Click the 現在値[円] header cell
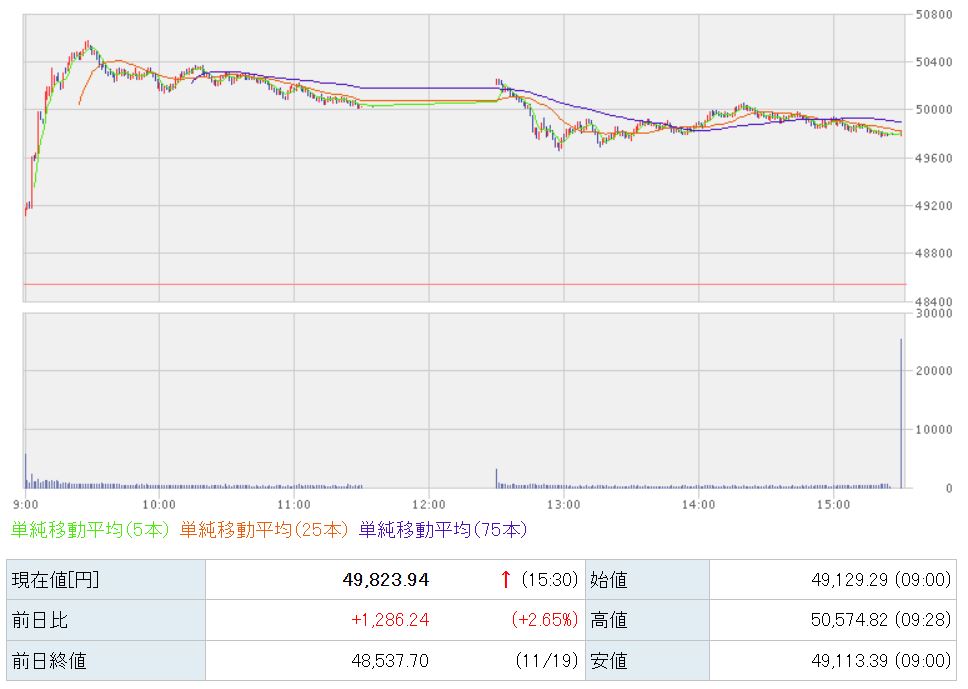The width and height of the screenshot is (968, 689). coord(55,579)
